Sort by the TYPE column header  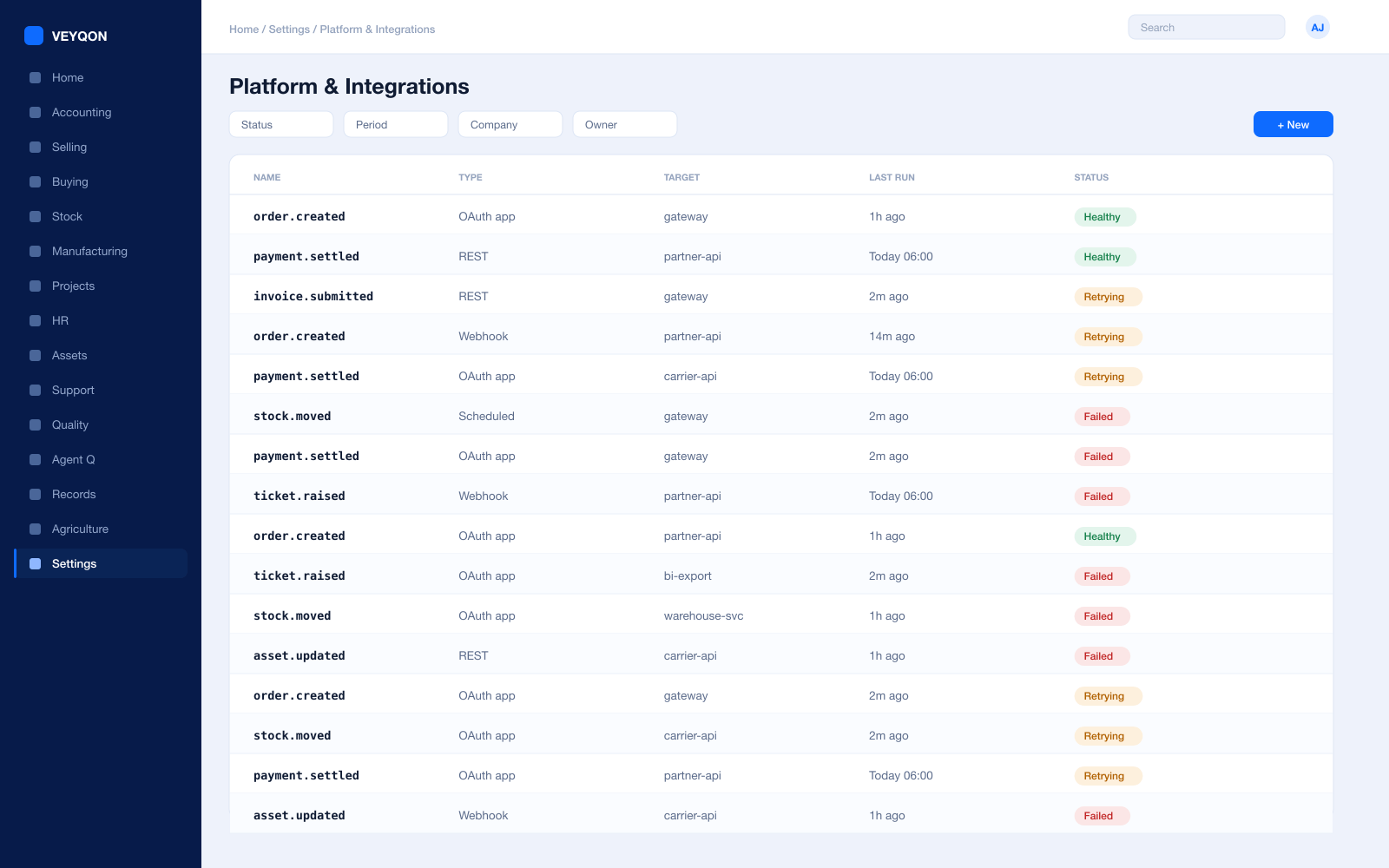click(471, 177)
